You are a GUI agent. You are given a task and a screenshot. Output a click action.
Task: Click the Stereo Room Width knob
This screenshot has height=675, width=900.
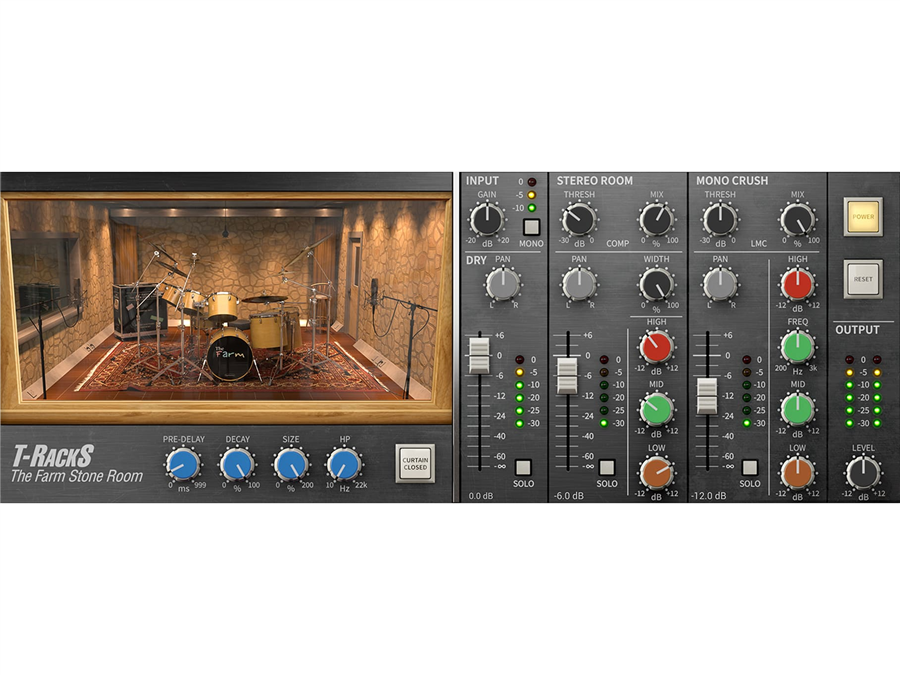(657, 284)
